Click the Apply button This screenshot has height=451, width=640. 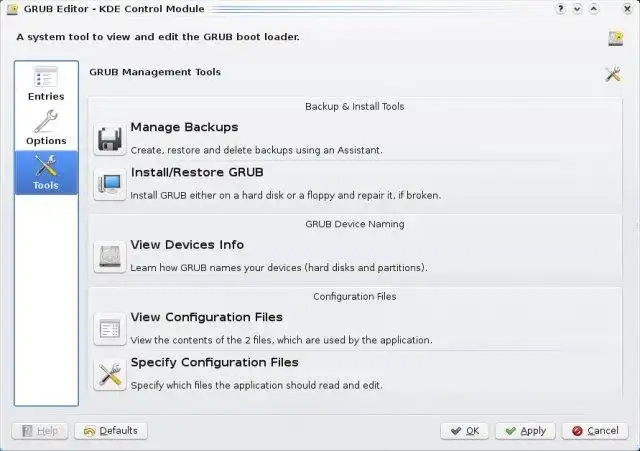(525, 431)
